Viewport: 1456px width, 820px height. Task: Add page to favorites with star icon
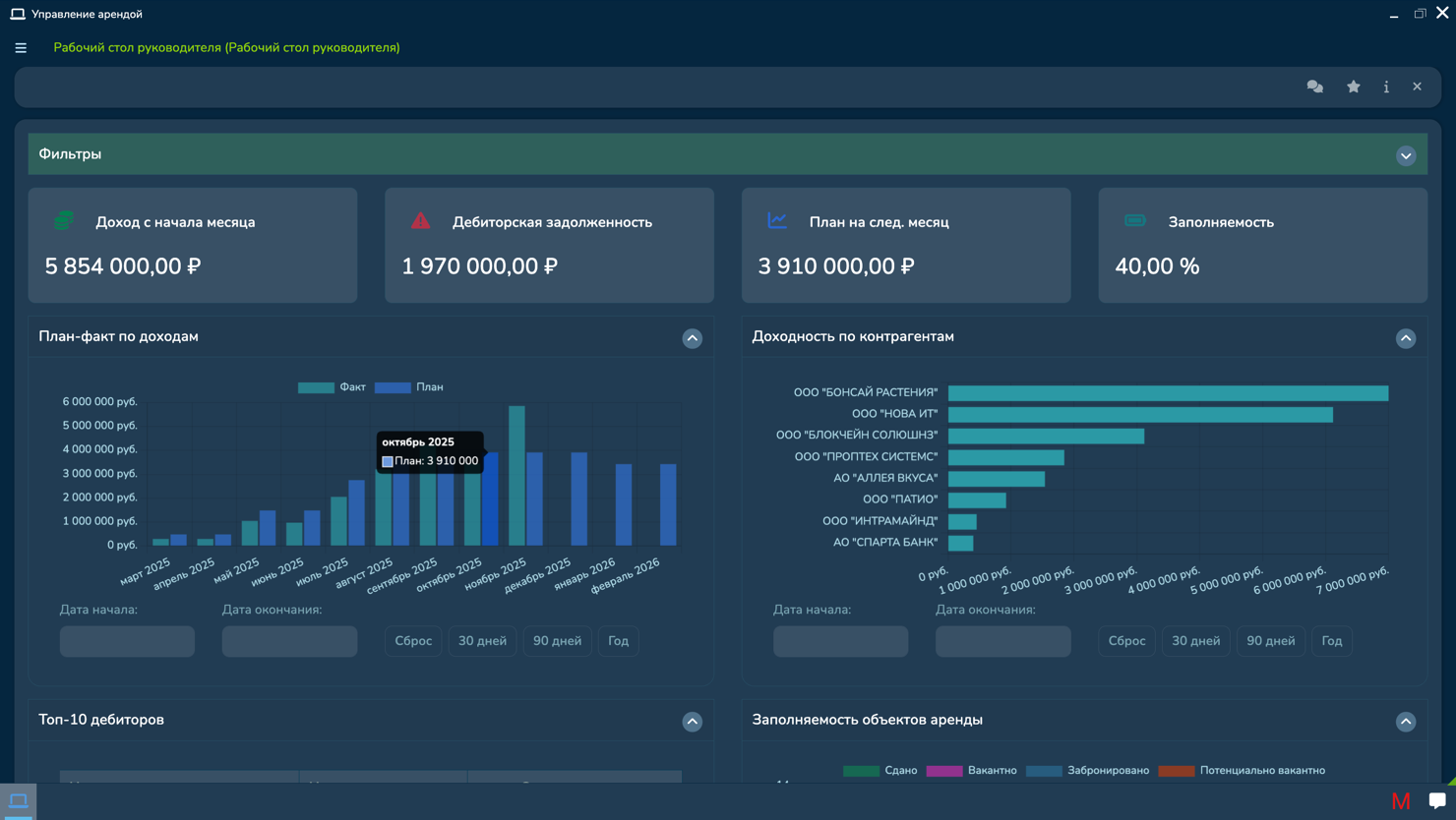(1354, 87)
